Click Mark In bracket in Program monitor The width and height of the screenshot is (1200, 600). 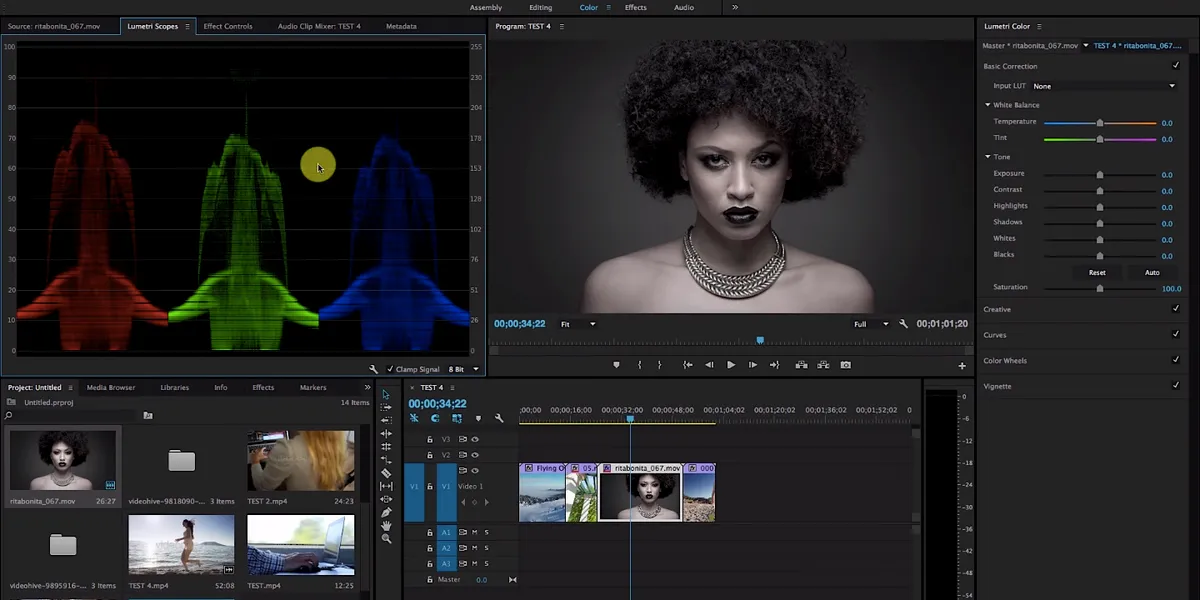coord(639,365)
